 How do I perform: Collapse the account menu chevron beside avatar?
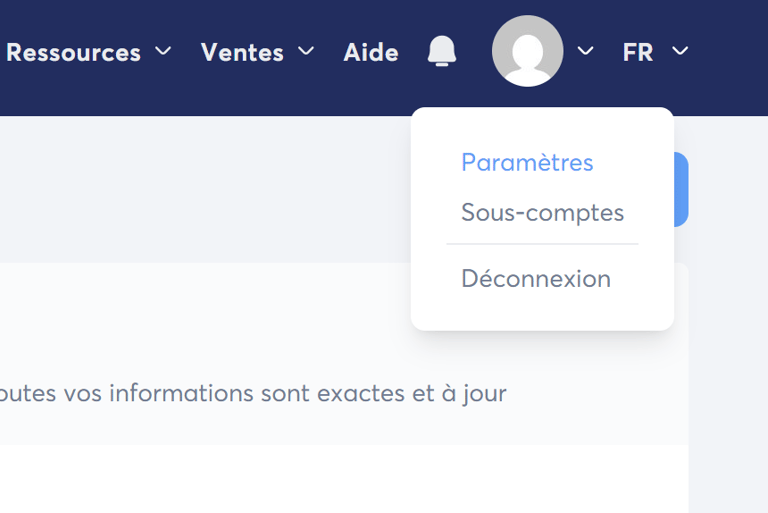586,51
